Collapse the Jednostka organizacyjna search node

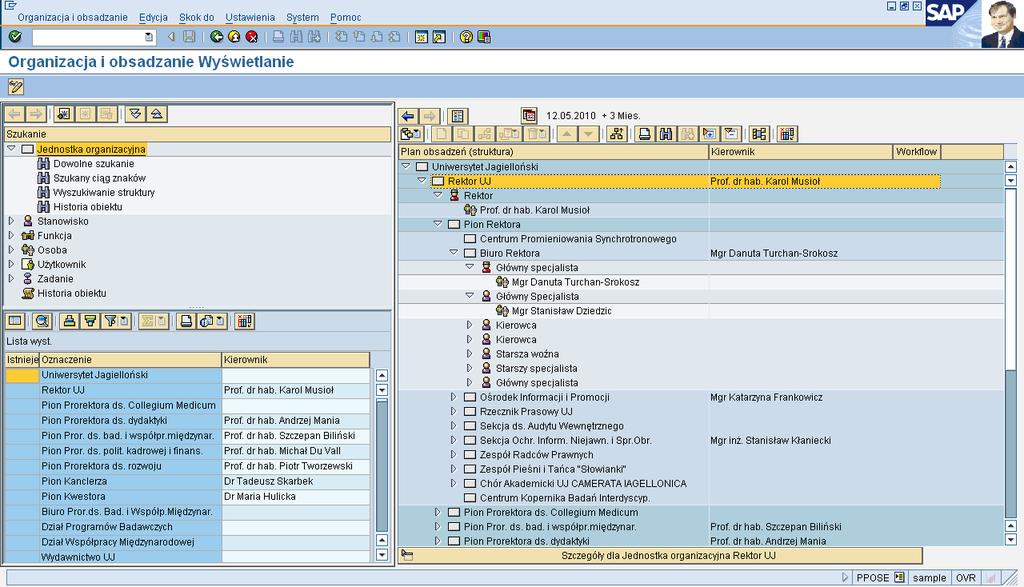(x=11, y=149)
